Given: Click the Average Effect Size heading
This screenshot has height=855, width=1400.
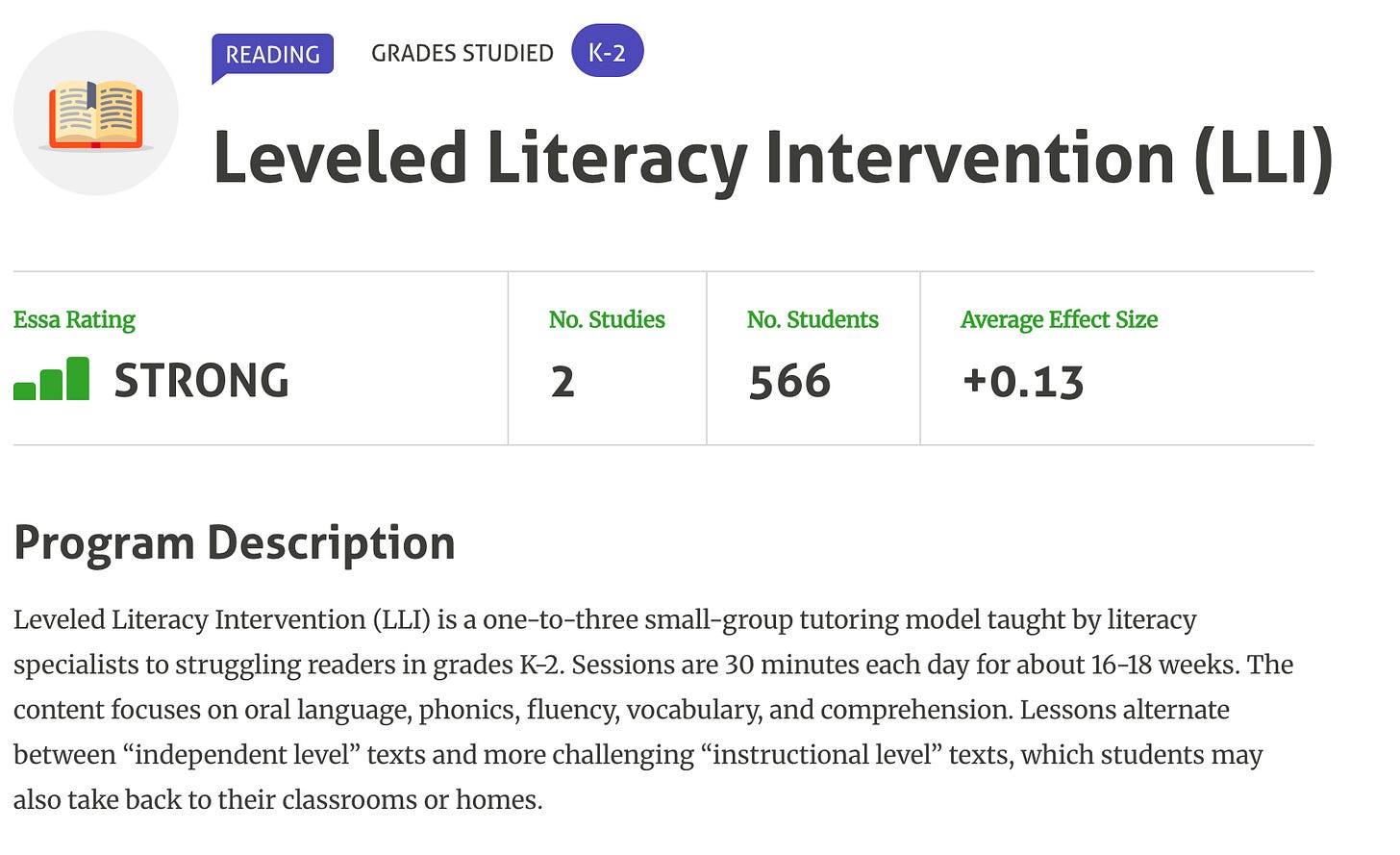Looking at the screenshot, I should pyautogui.click(x=1059, y=319).
